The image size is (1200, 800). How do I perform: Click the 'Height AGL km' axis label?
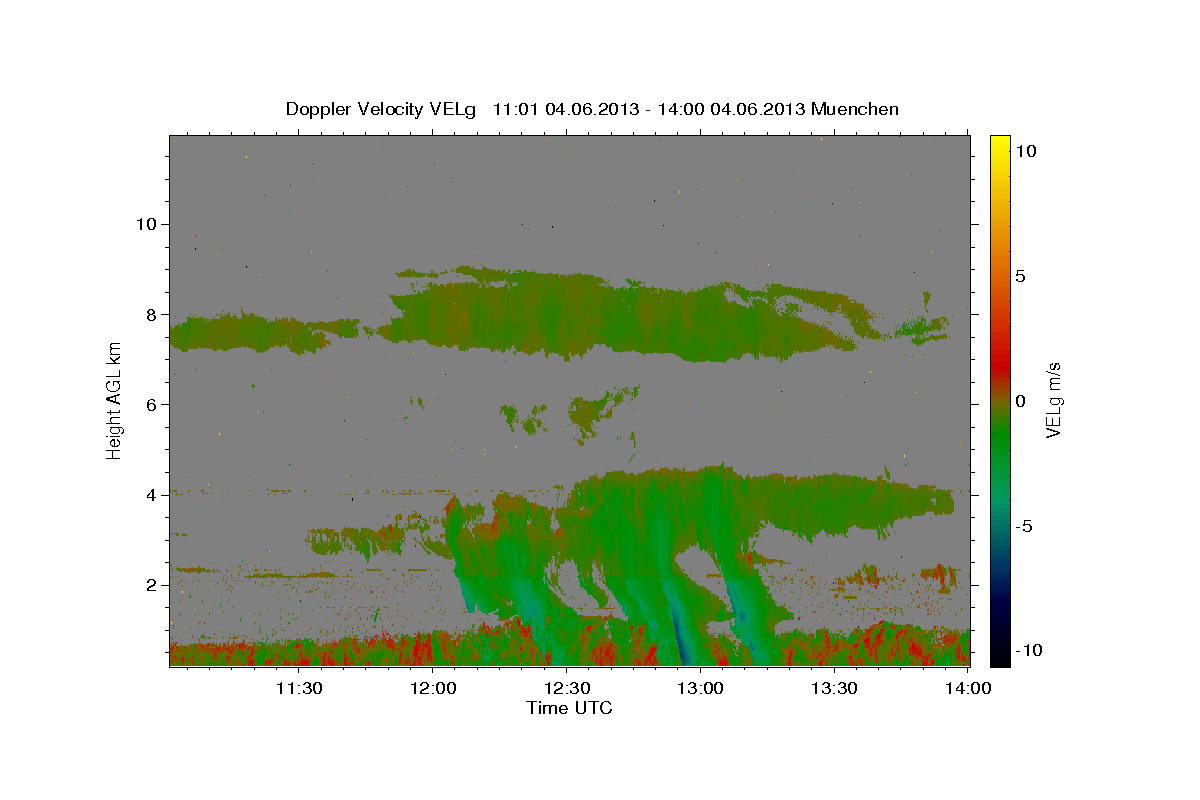(x=115, y=401)
